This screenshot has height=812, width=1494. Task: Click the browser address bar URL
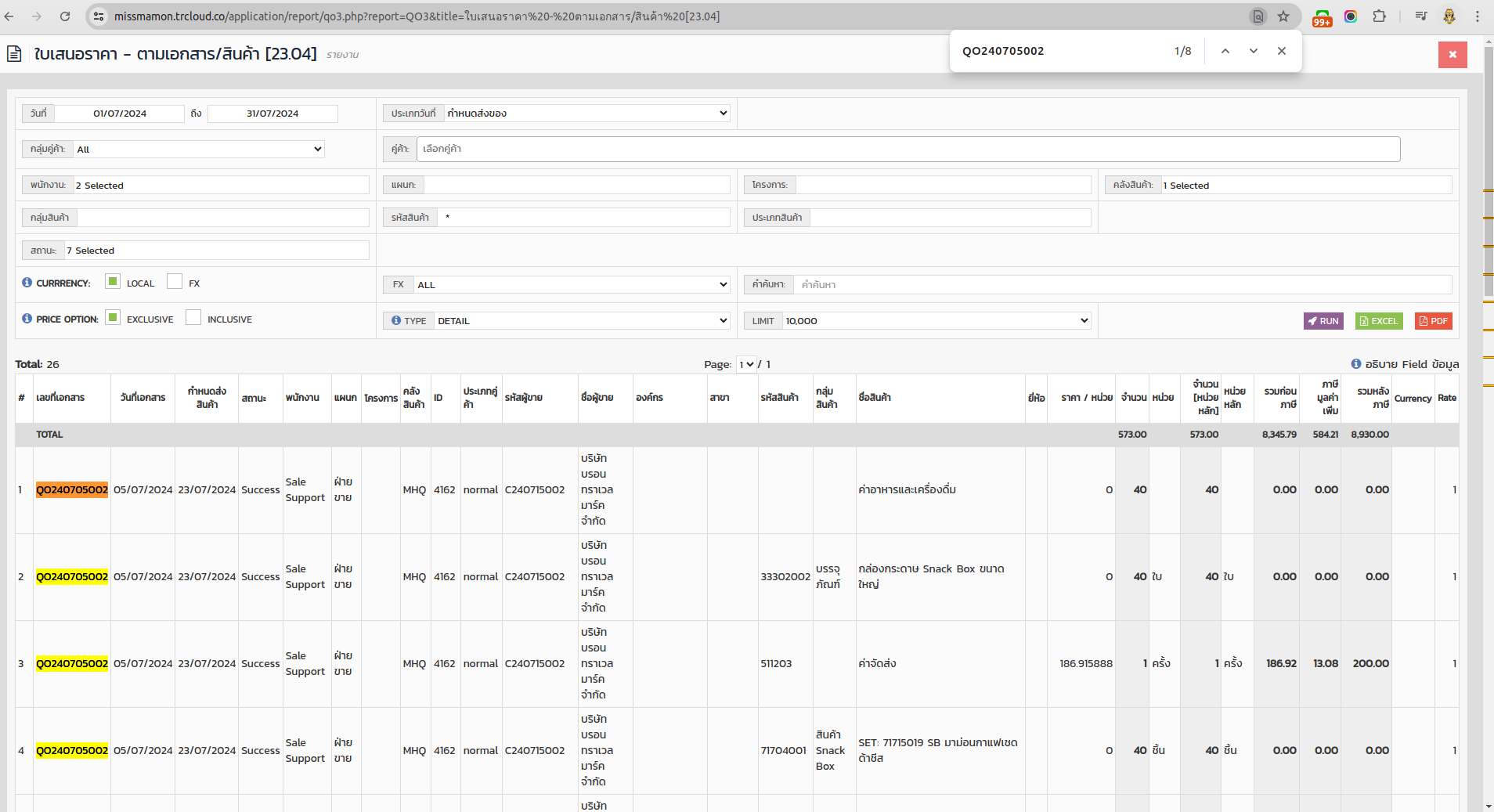pos(417,16)
